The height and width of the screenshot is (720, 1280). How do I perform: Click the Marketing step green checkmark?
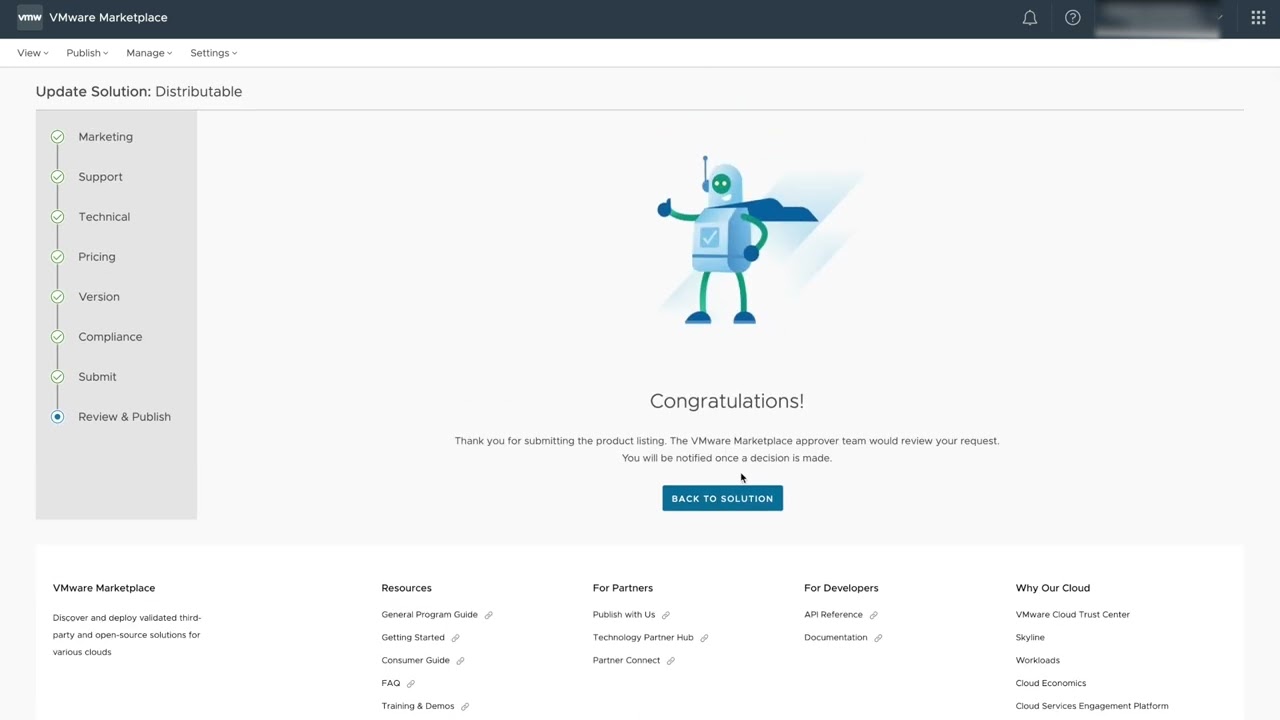pyautogui.click(x=57, y=137)
